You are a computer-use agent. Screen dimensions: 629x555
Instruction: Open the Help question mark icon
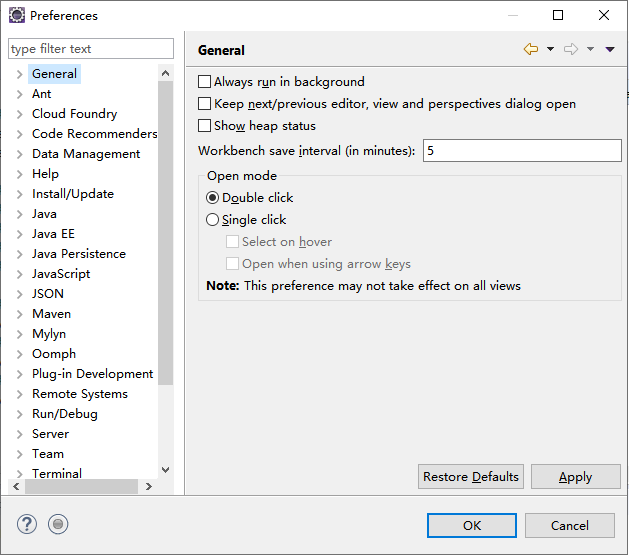[27, 524]
